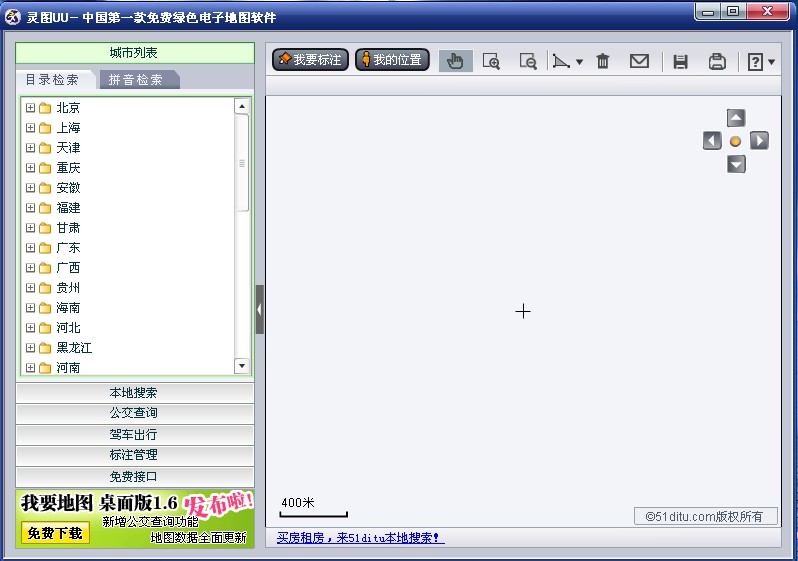
Task: Expand the 福建 tree node
Action: (x=31, y=208)
